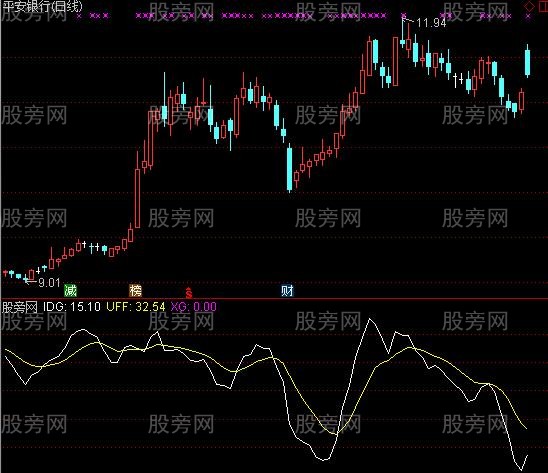Click the last cyan candlestick on the right

[x=527, y=61]
